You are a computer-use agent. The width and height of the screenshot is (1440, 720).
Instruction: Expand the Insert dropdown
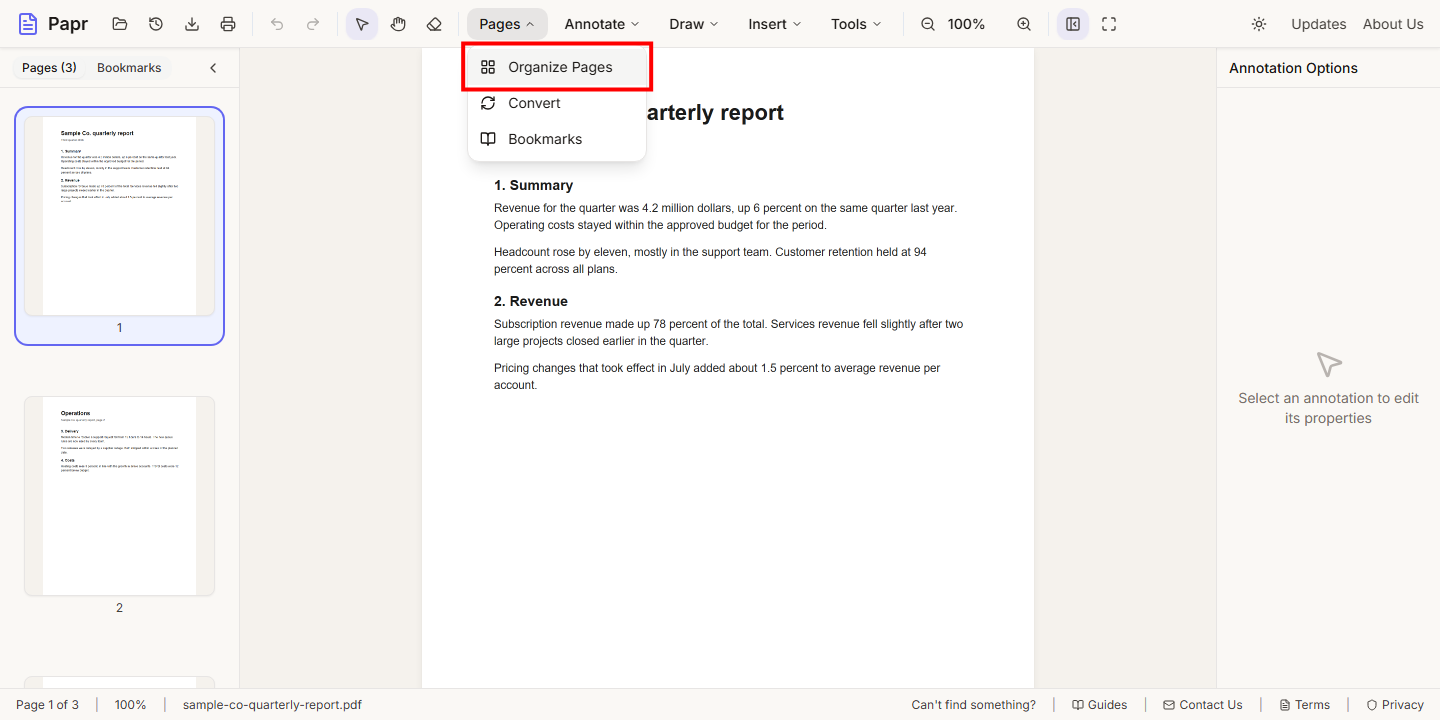tap(775, 24)
